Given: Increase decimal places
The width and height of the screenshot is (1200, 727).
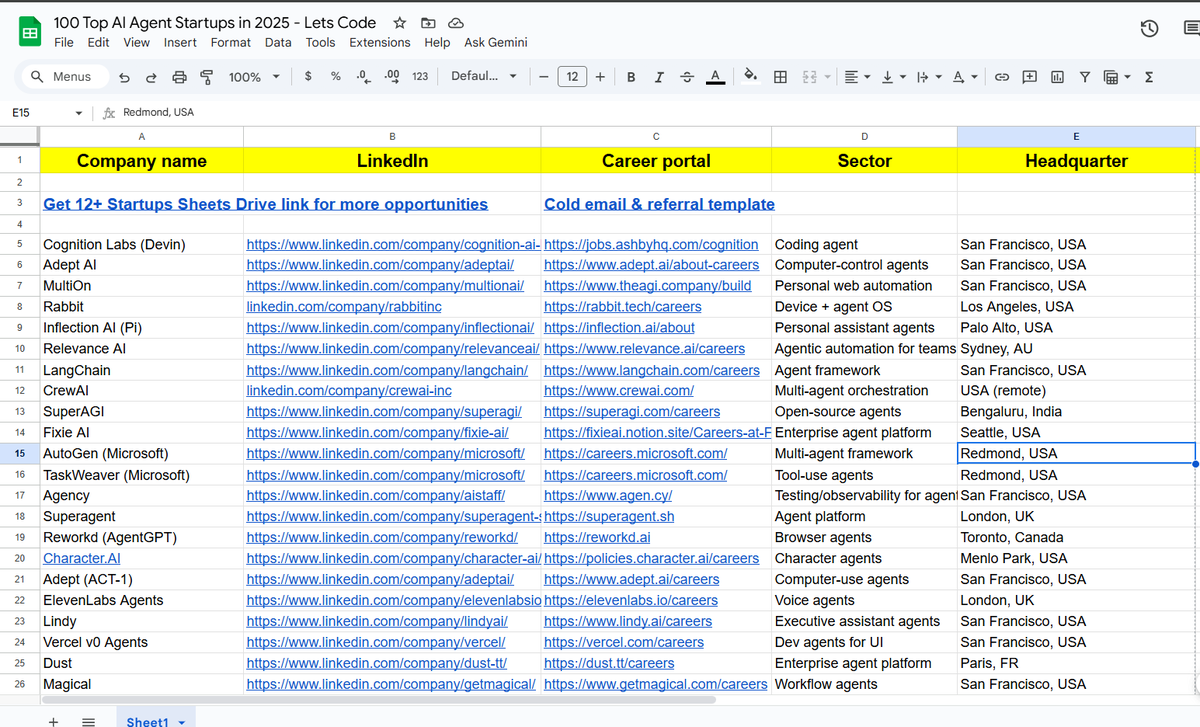Looking at the screenshot, I should coord(392,76).
